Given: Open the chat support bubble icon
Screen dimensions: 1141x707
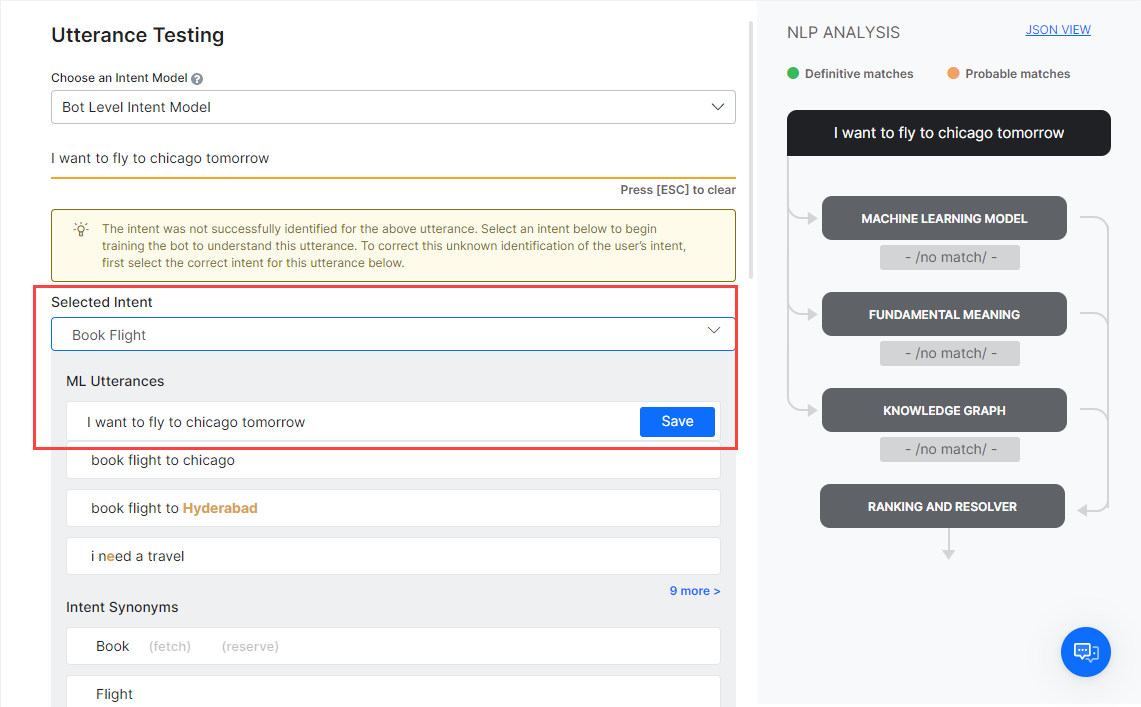Looking at the screenshot, I should coord(1086,652).
